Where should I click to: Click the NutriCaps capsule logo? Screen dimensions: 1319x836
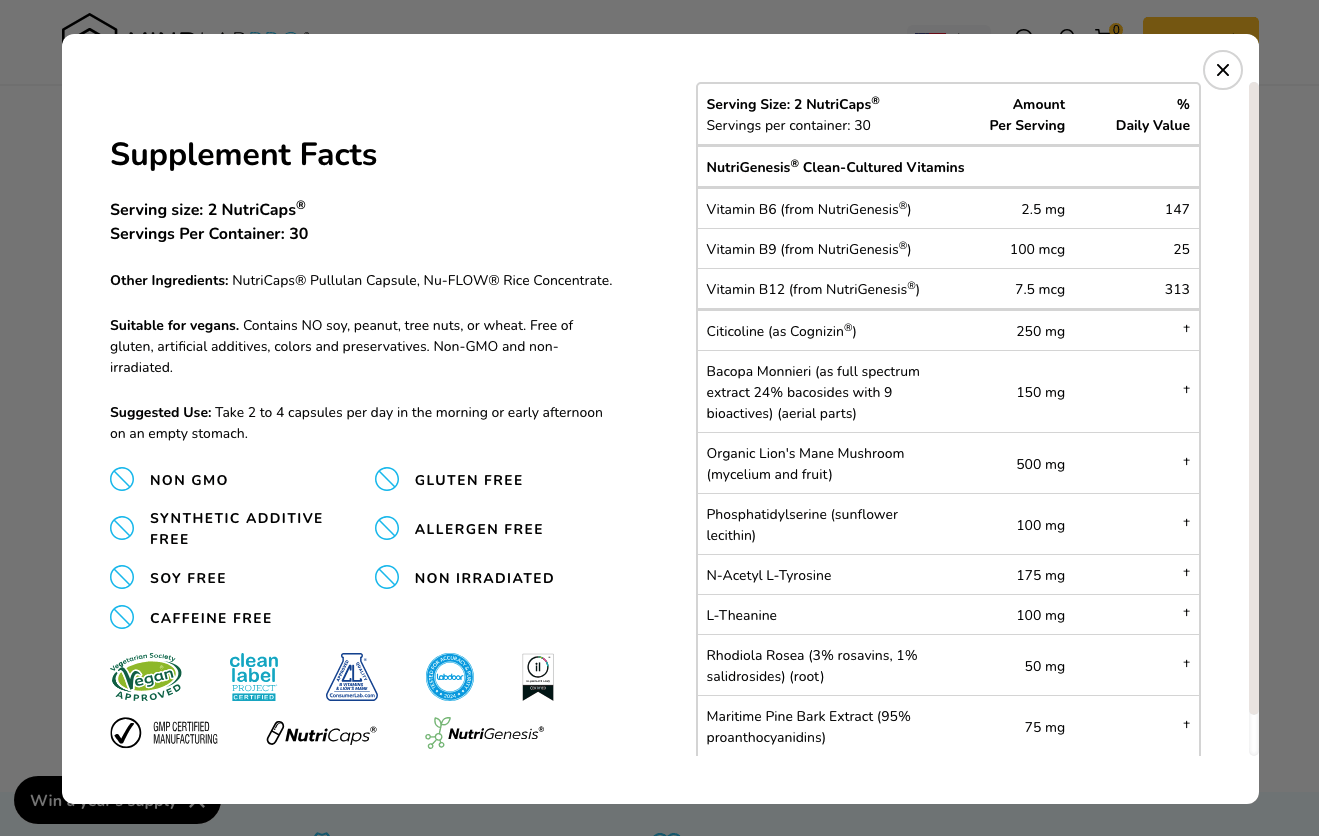point(322,734)
